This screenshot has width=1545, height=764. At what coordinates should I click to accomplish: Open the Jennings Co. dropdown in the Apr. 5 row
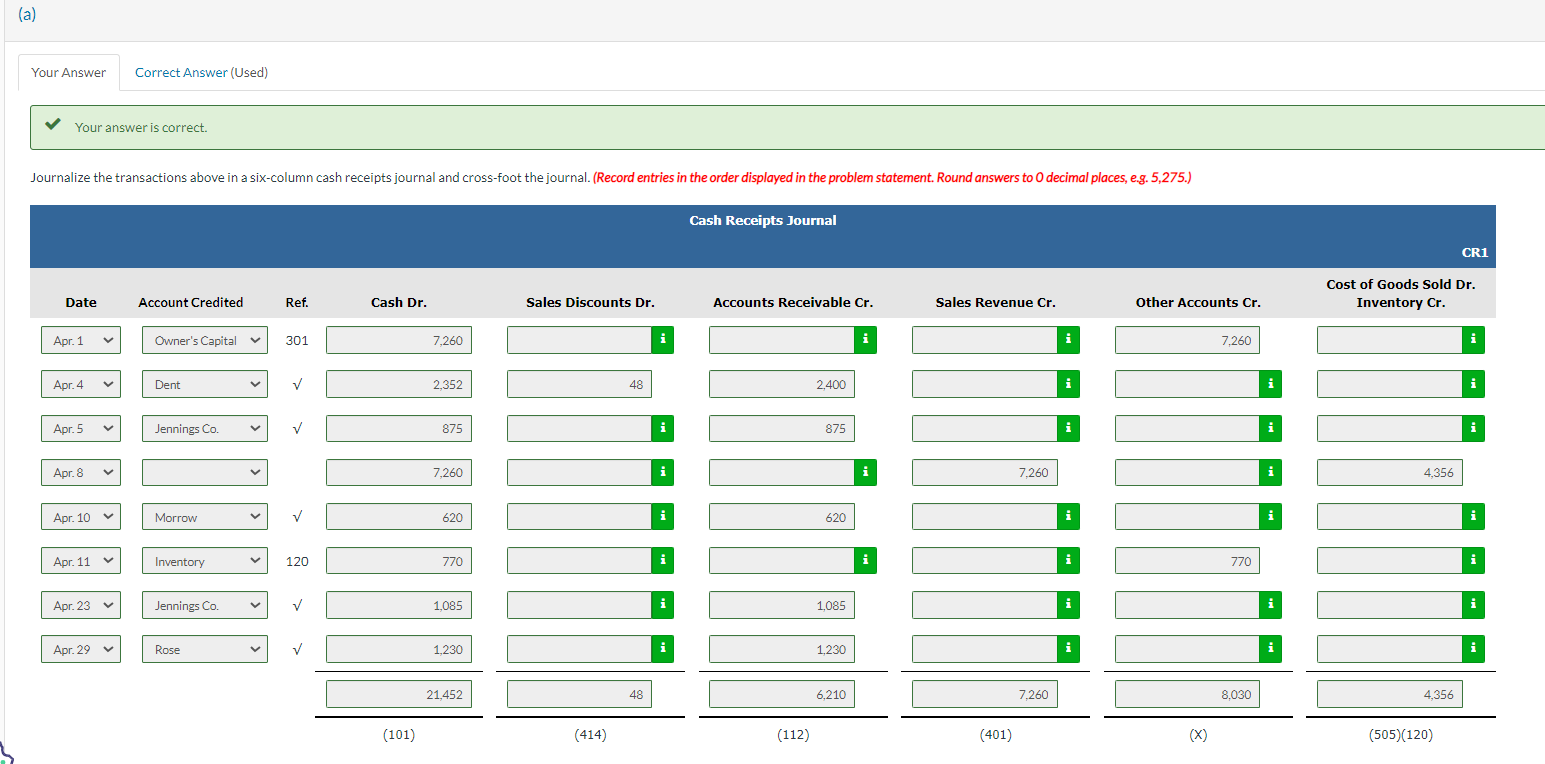coord(205,429)
